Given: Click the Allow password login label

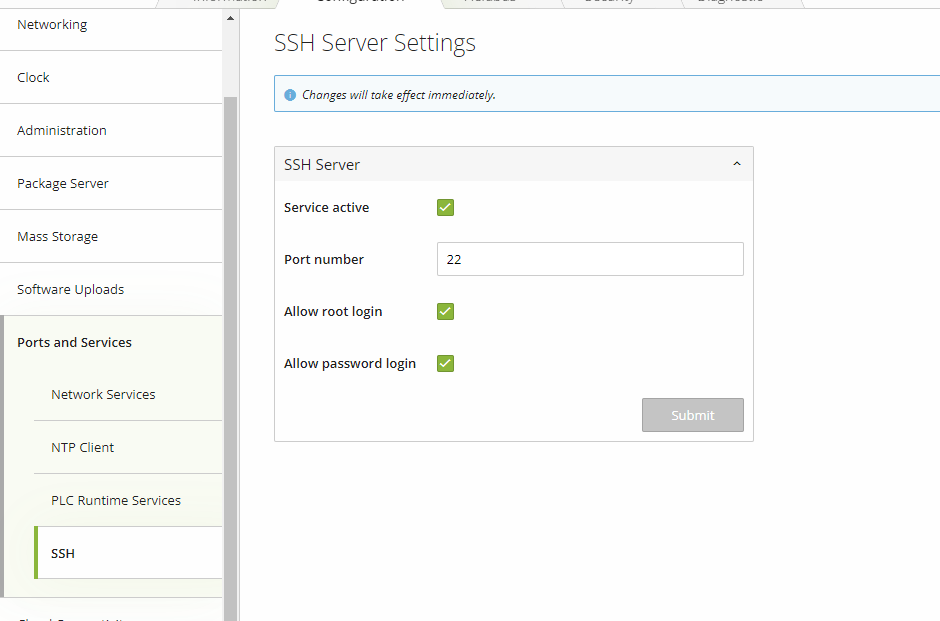Looking at the screenshot, I should [x=350, y=364].
